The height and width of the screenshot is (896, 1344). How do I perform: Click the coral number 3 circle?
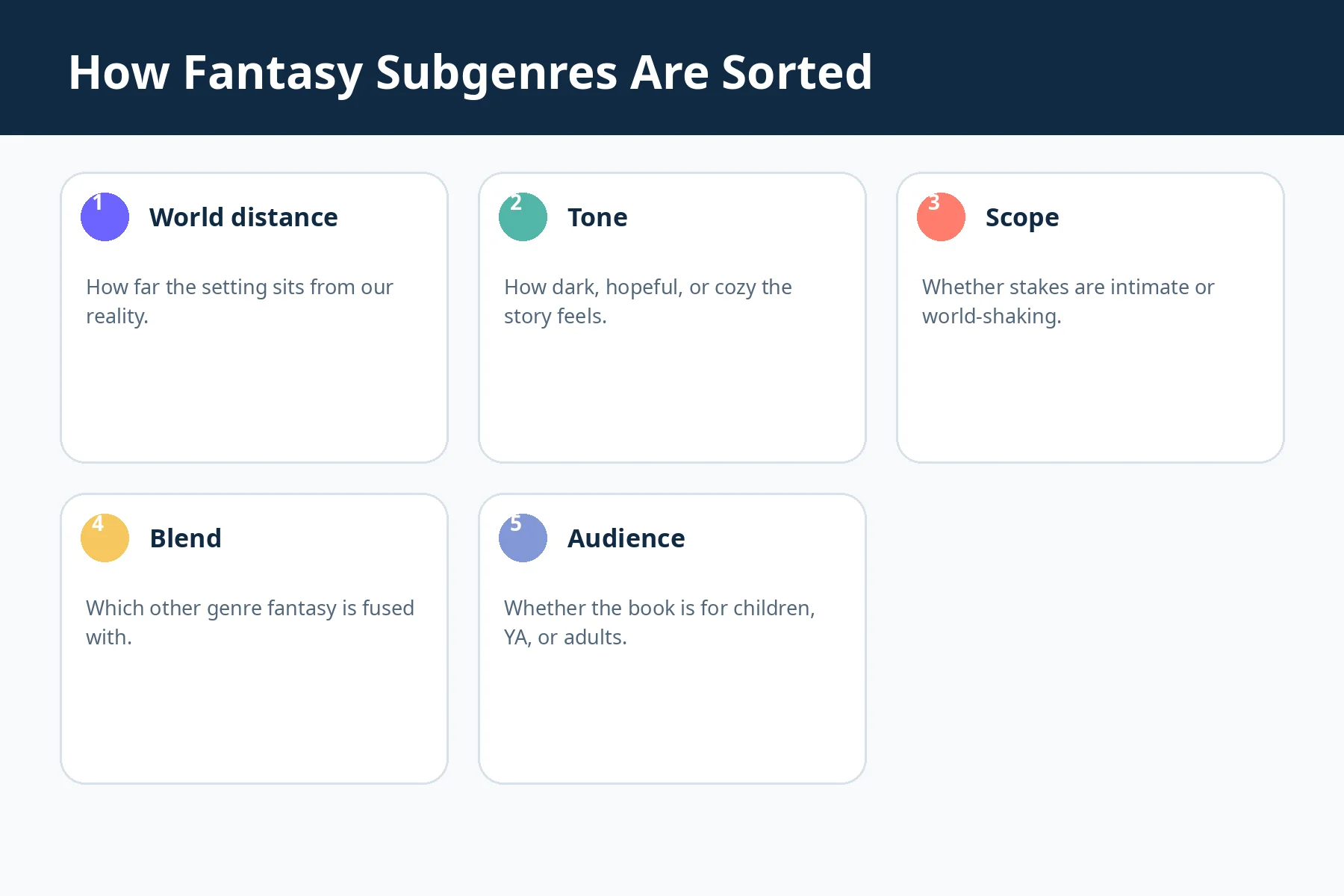click(x=941, y=217)
